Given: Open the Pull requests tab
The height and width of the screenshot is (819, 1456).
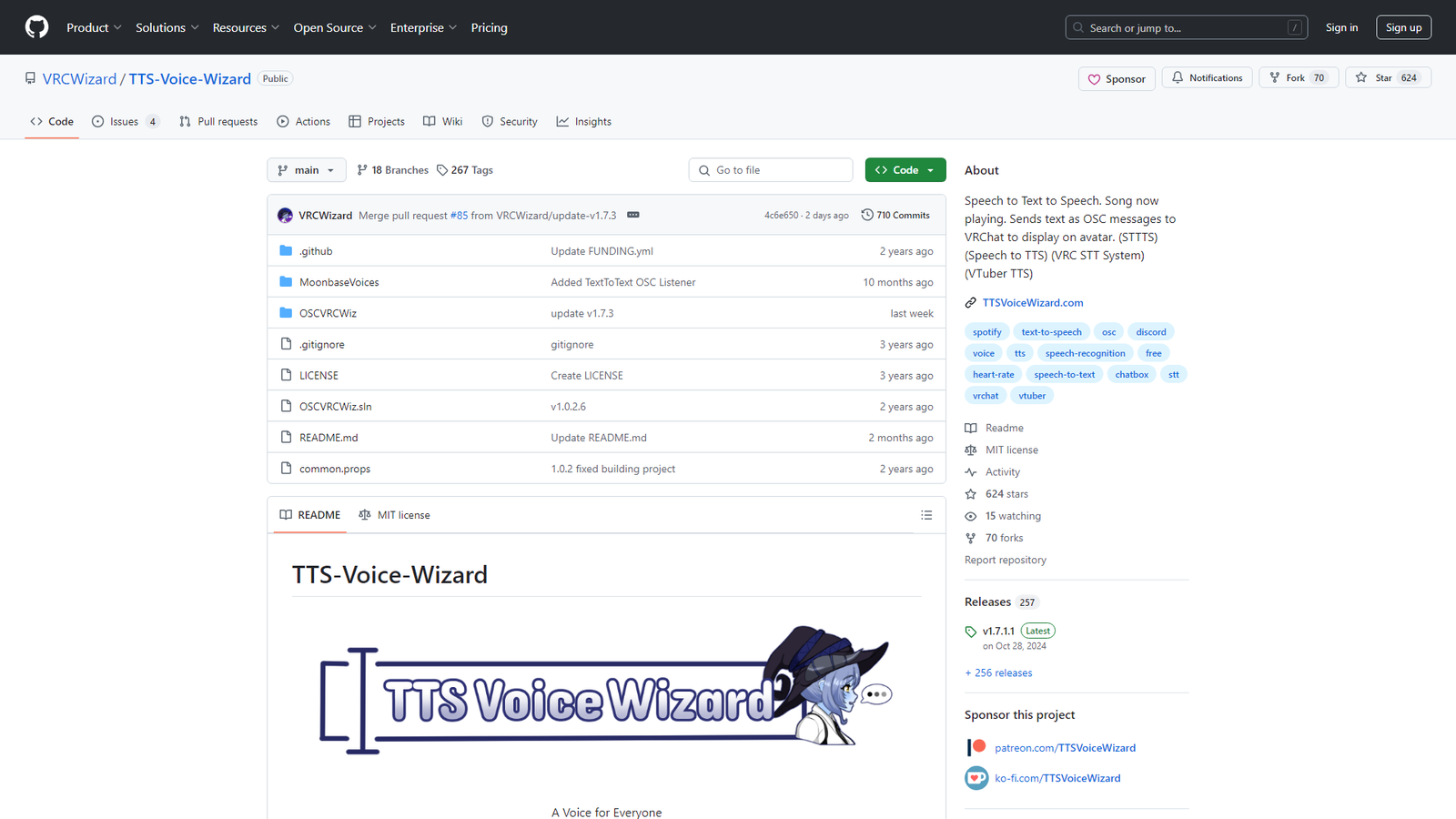Looking at the screenshot, I should coord(218,122).
